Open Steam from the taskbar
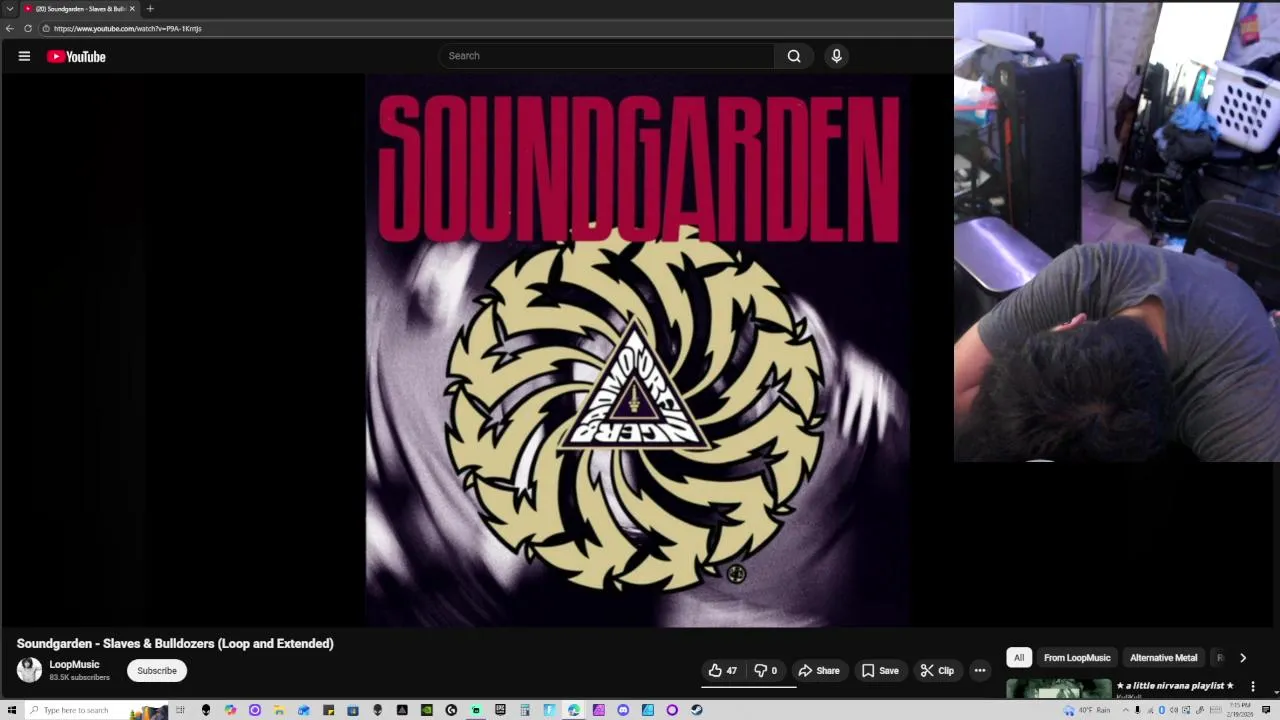 696,710
